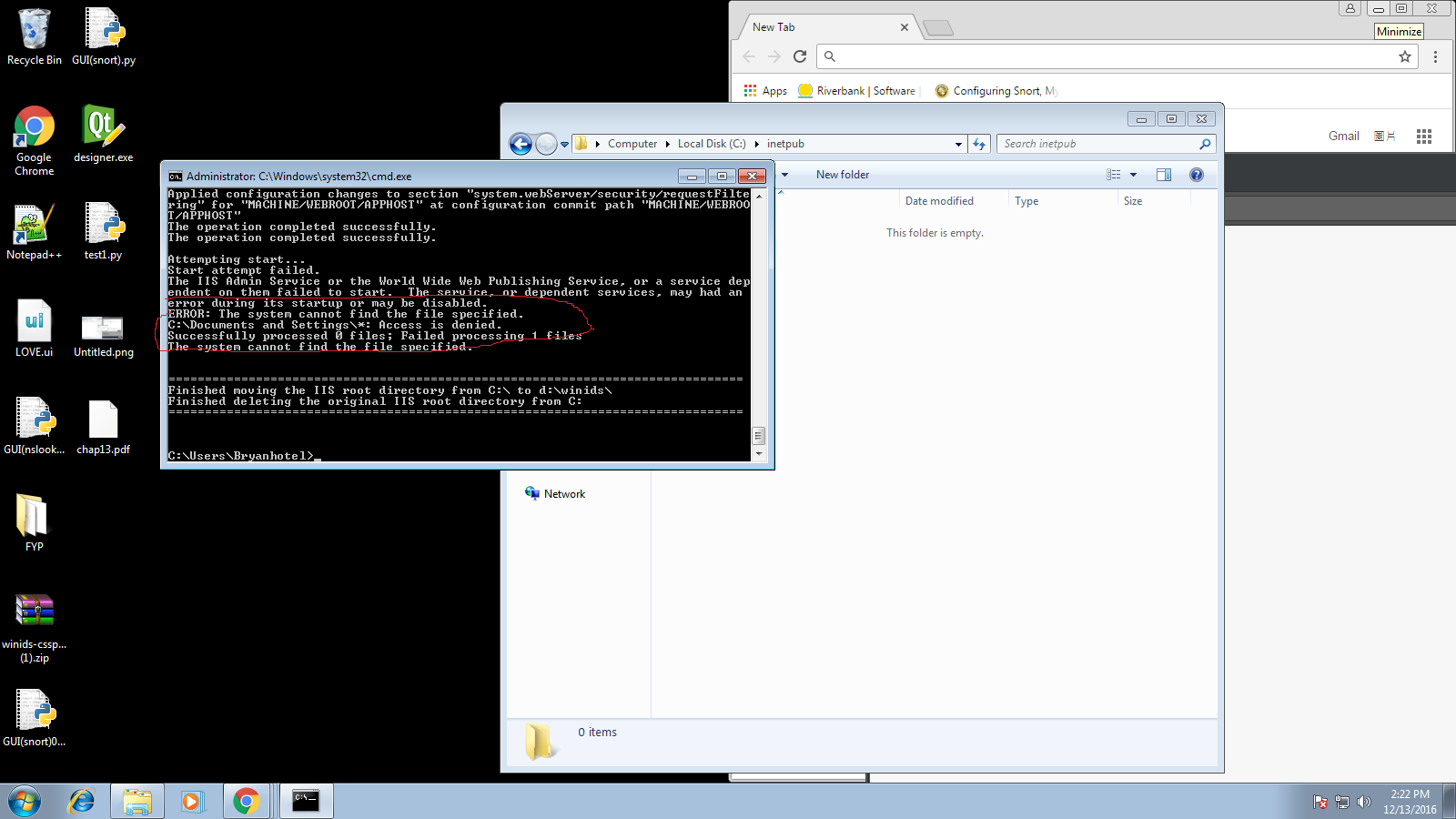1456x819 pixels.
Task: Toggle the Explorer preview pane
Action: click(1163, 175)
